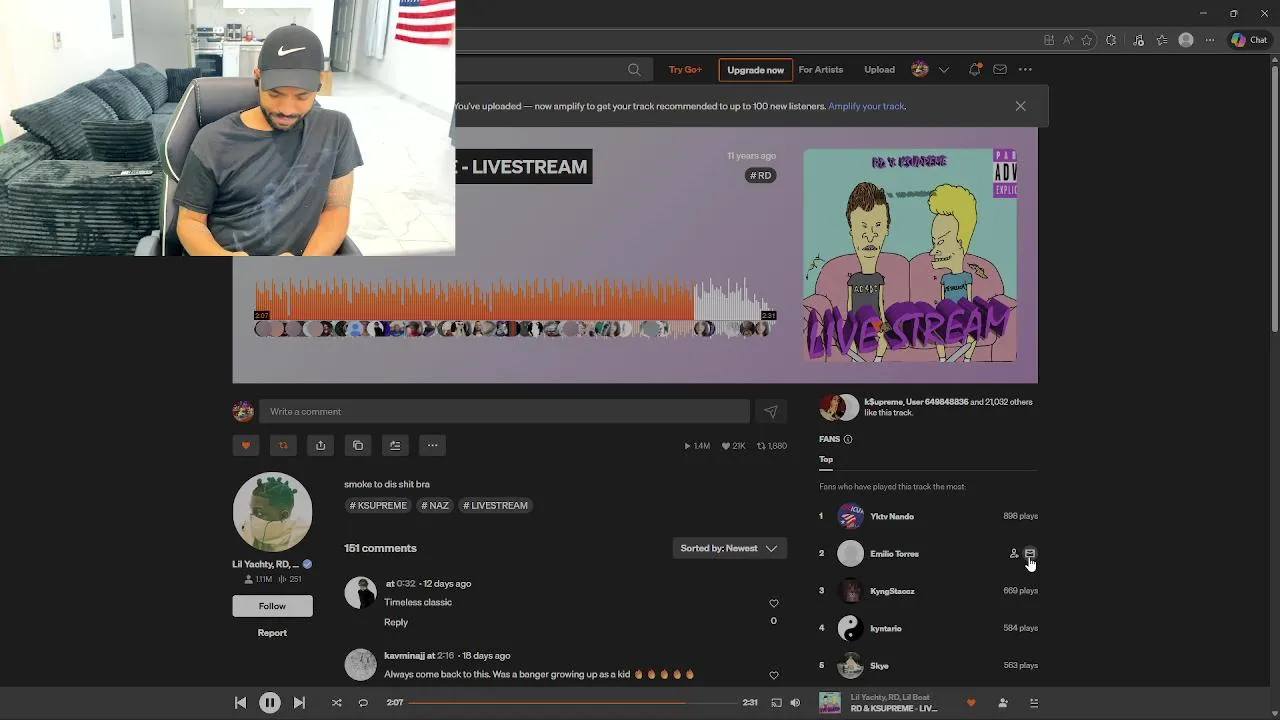Open kyntario fan profile
This screenshot has width=1280, height=720.
pos(886,629)
